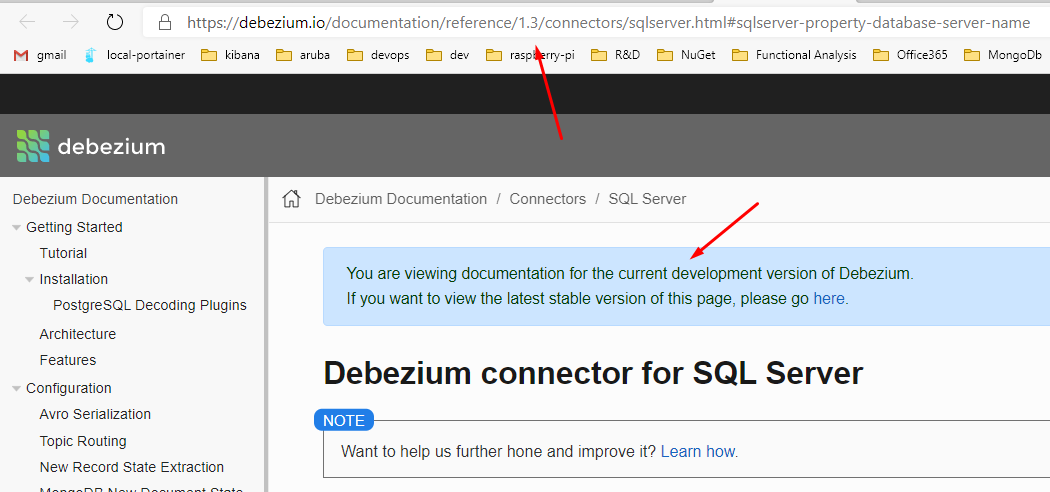Open the kibana bookmark folder
1050x492 pixels.
point(231,55)
